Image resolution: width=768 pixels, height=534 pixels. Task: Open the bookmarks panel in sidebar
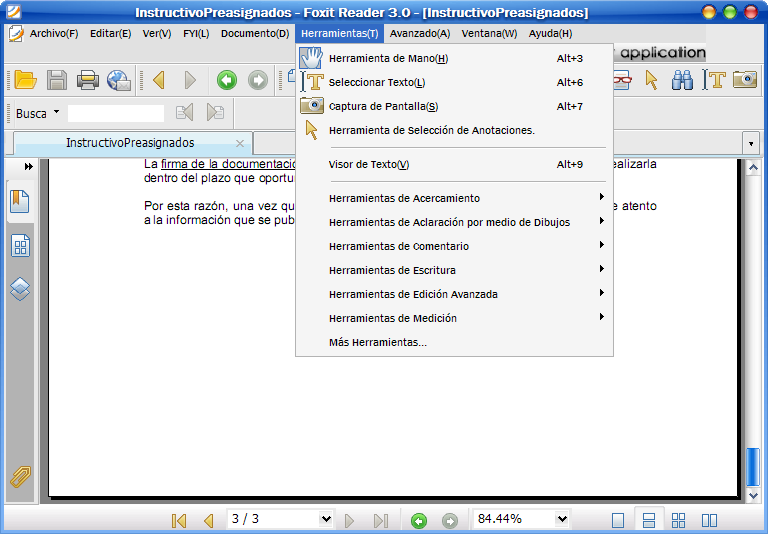[20, 202]
